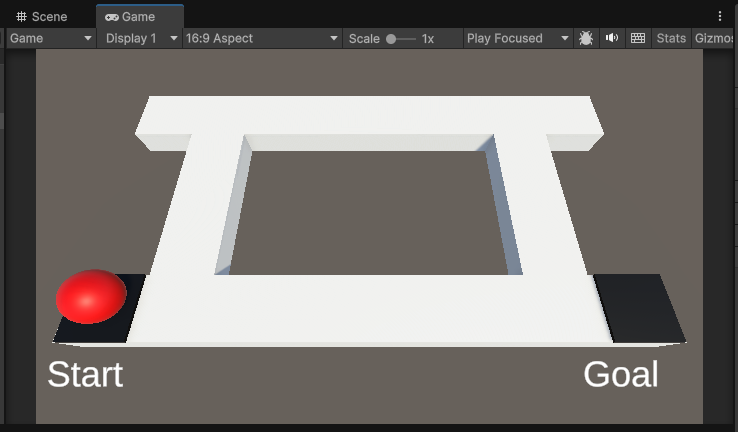Toggle the Frame Debugger bug icon
The width and height of the screenshot is (738, 432).
coord(586,38)
